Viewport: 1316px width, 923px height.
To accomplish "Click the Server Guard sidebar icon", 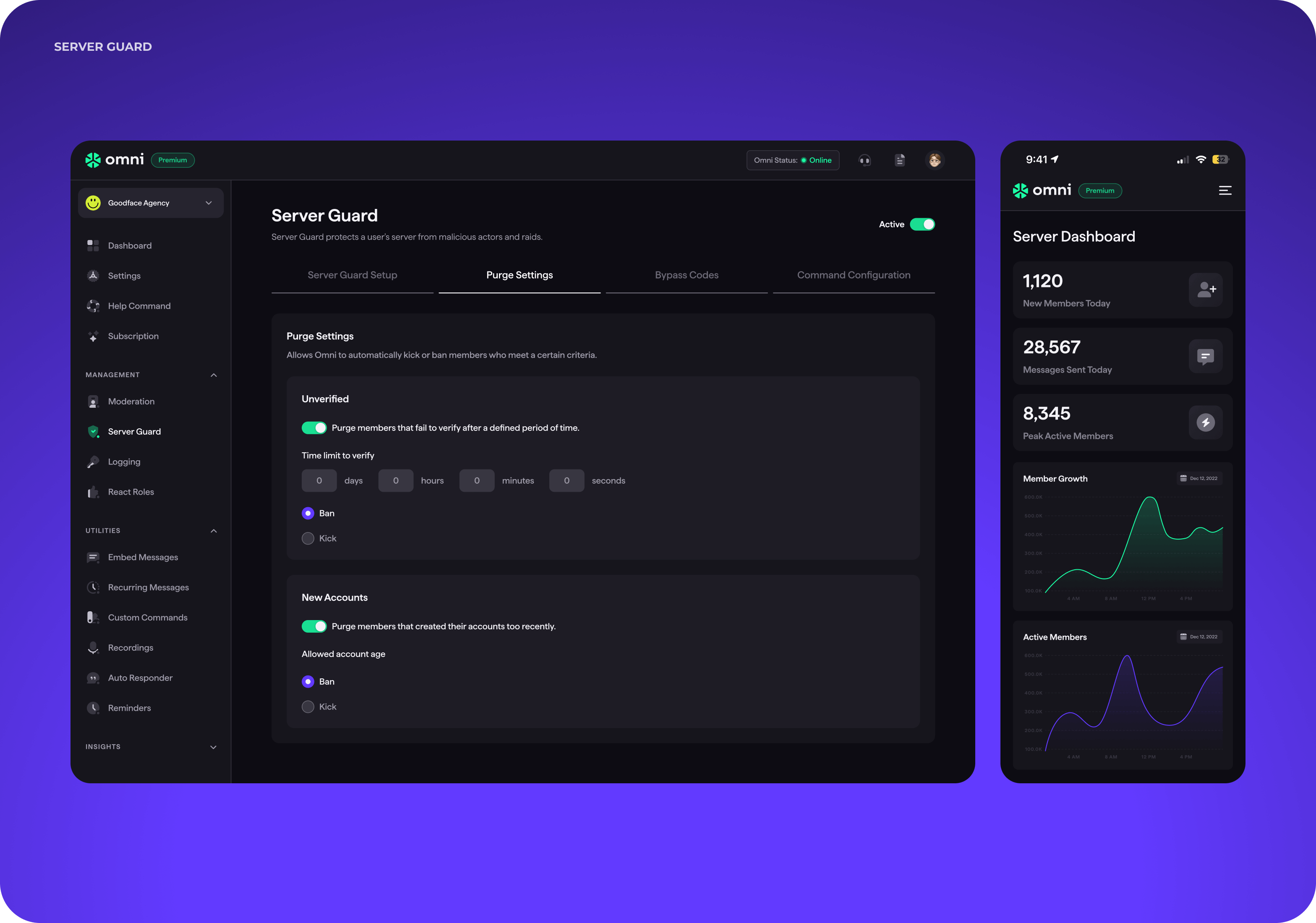I will (93, 431).
